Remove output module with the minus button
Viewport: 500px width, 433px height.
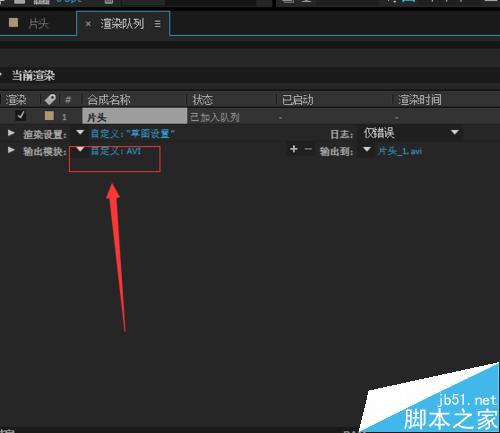pos(308,149)
